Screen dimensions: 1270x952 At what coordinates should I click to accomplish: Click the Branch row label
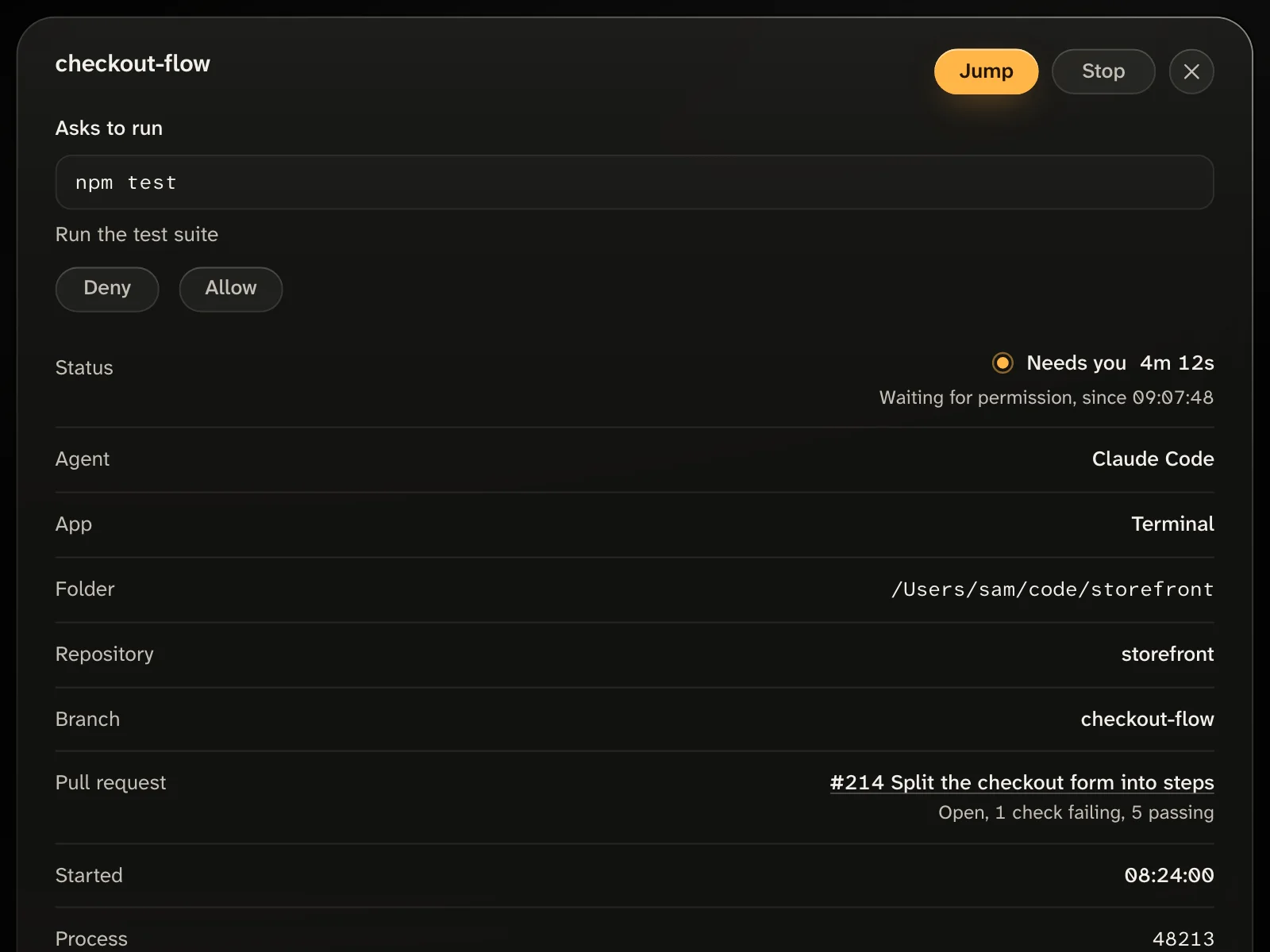(x=87, y=719)
